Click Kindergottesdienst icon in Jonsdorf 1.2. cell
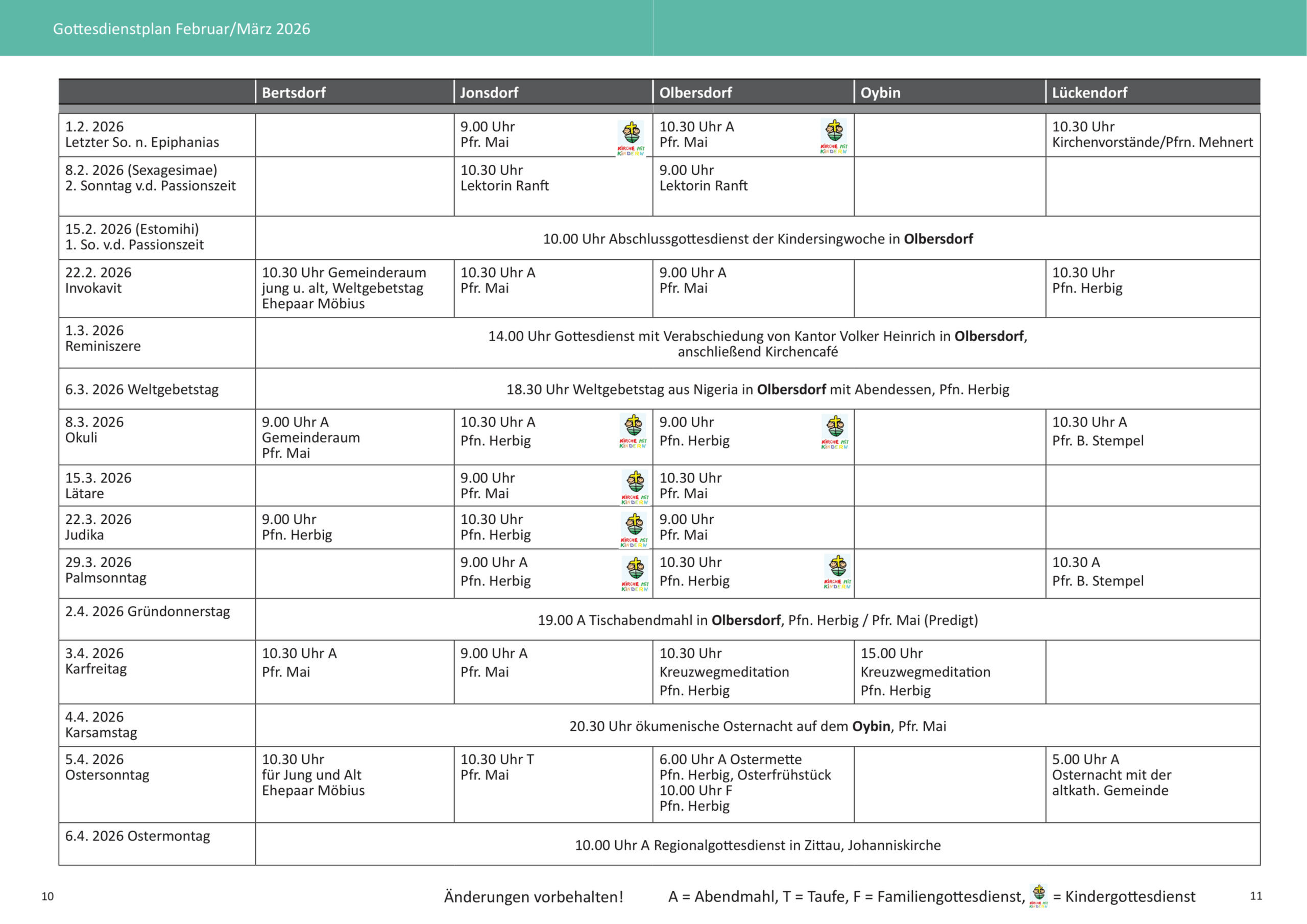Viewport: 1307px width, 924px height. (x=631, y=138)
